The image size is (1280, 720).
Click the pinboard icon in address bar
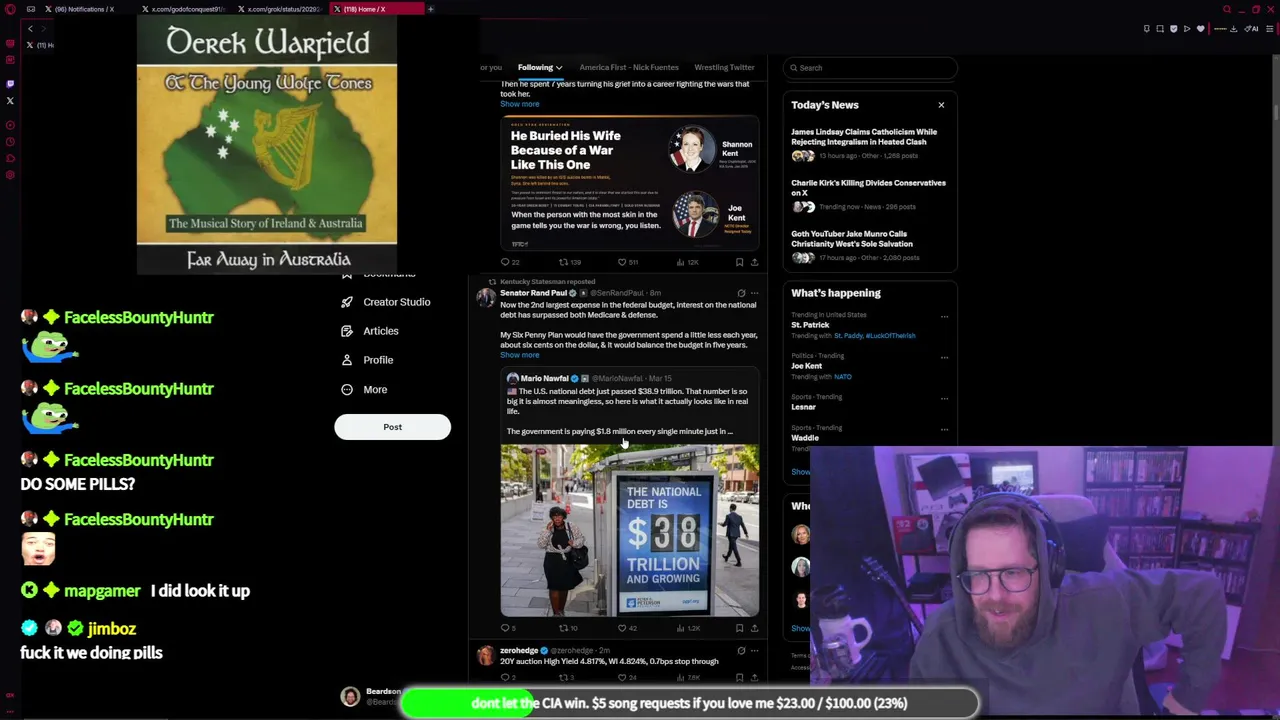(x=1147, y=29)
